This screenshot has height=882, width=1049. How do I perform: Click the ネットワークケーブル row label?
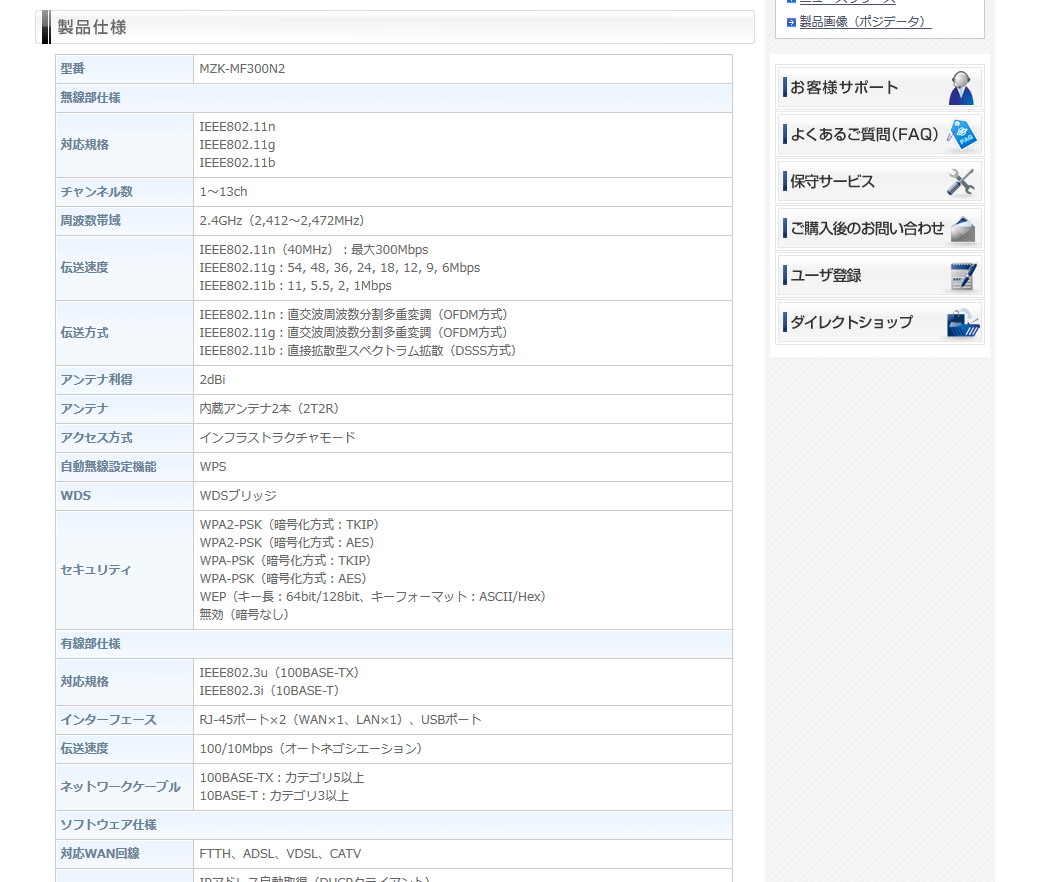[120, 787]
